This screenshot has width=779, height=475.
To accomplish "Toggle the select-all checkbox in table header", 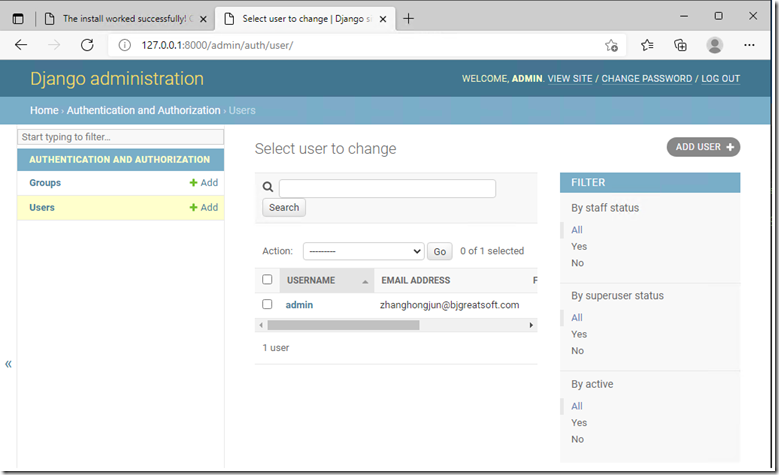I will point(267,279).
